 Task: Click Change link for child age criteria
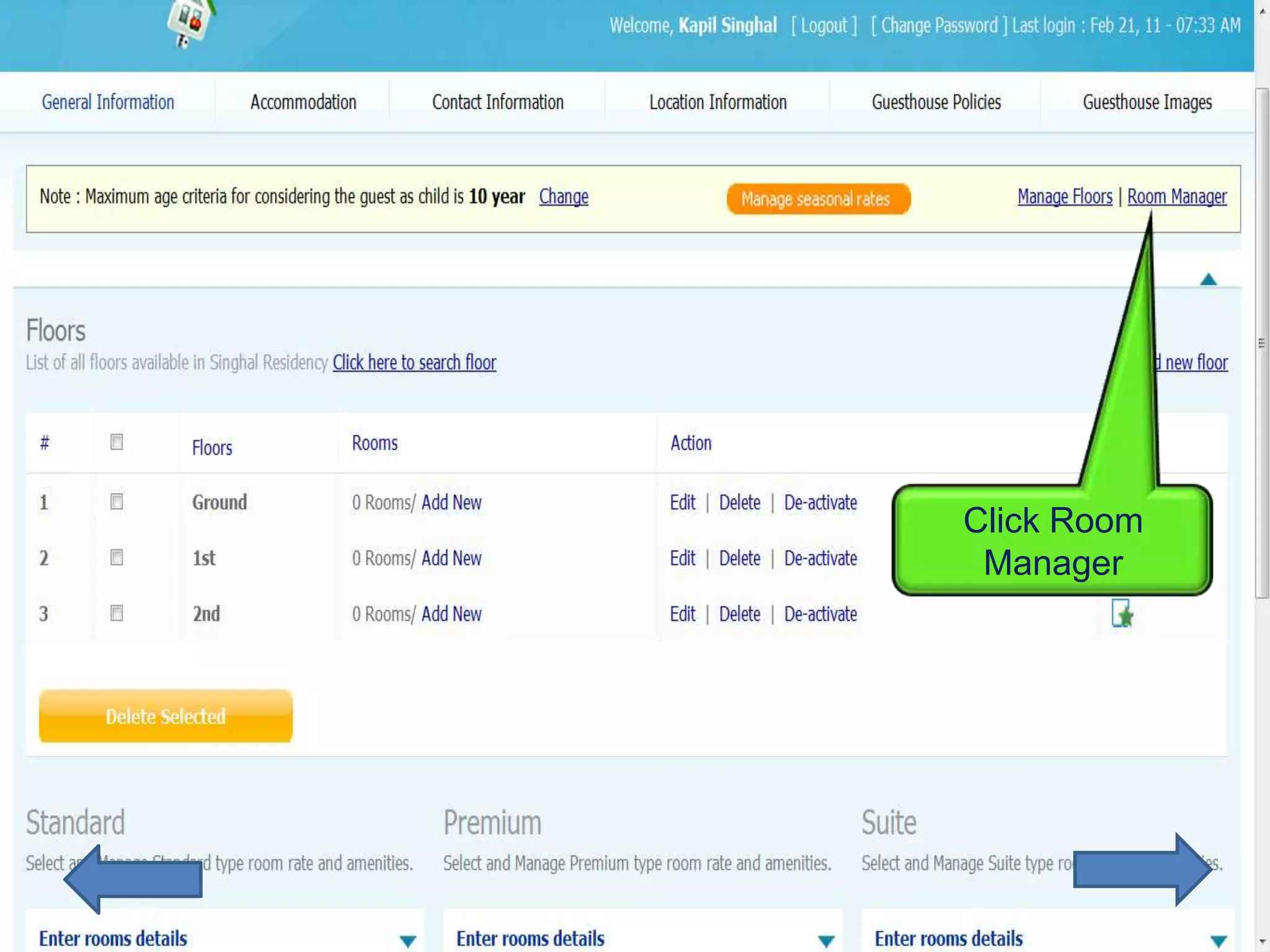point(564,196)
